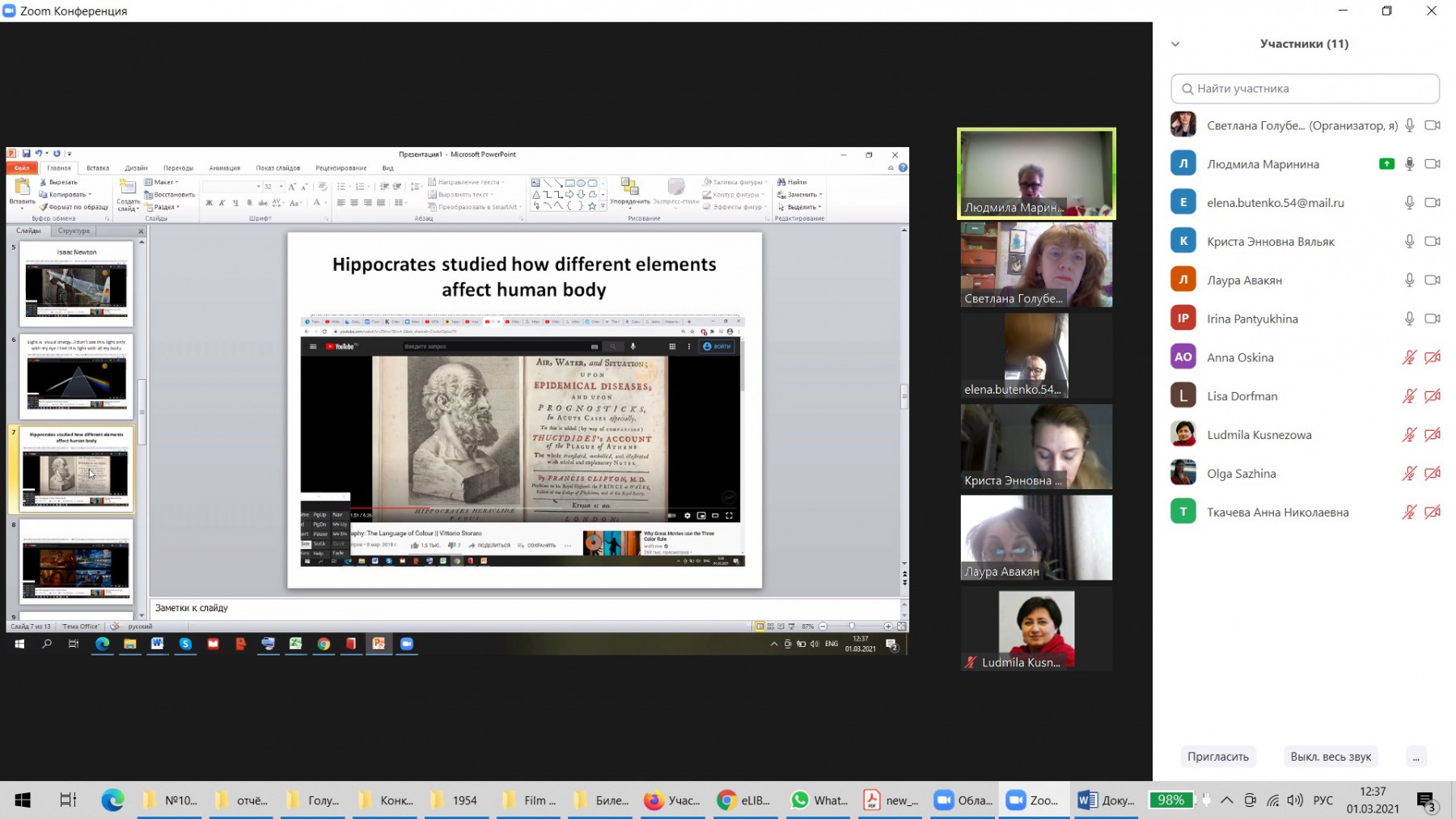1456x819 pixels.
Task: Open the three-dots more options menu in participants panel
Action: point(1416,757)
